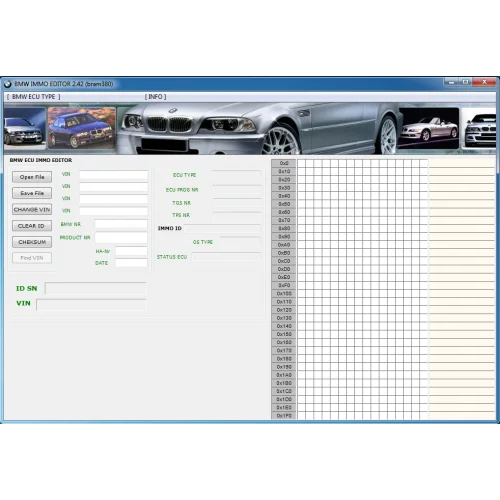Focus the DATE input field
This screenshot has width=500, height=500.
click(131, 263)
